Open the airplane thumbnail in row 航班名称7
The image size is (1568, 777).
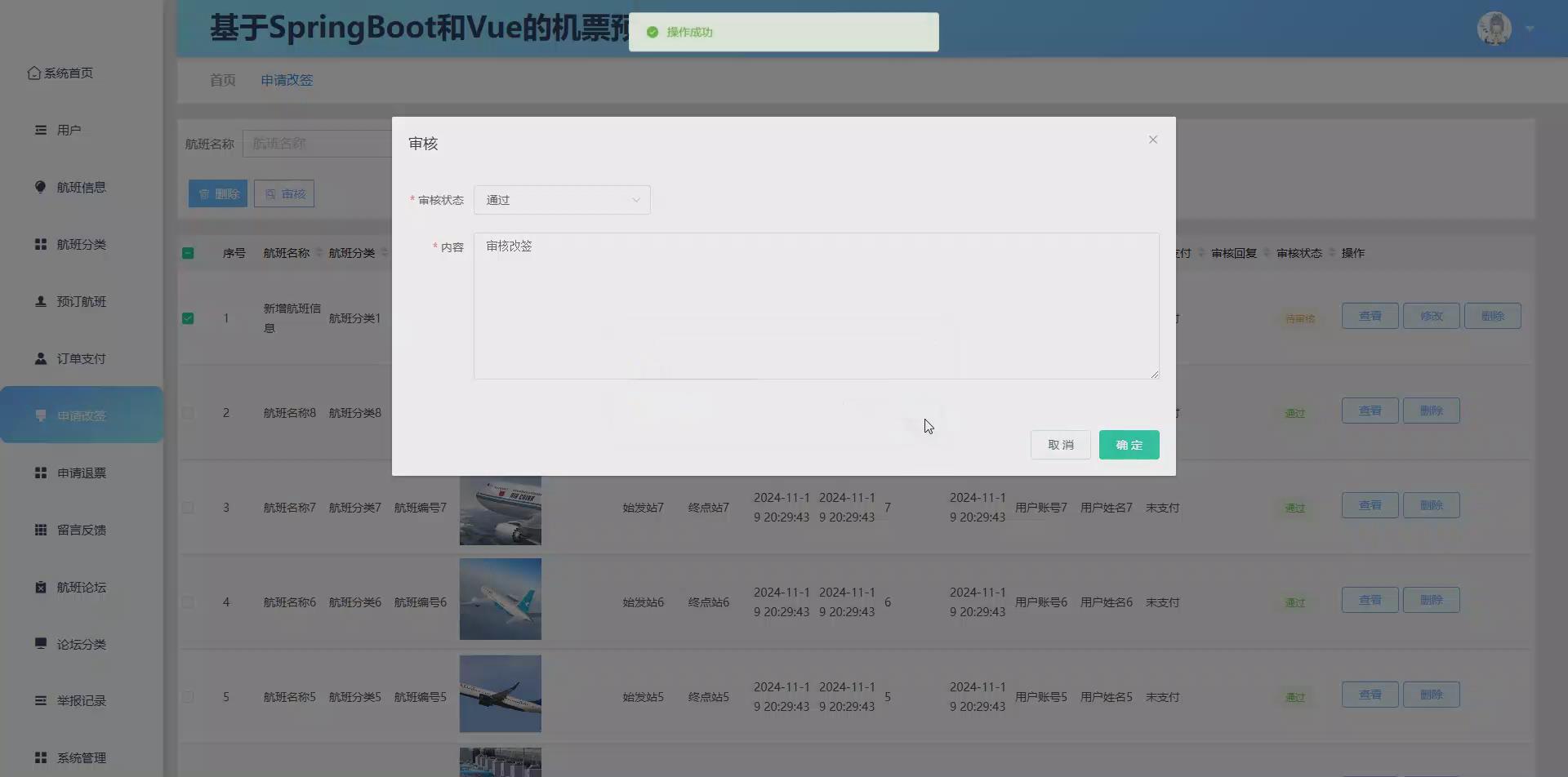coord(501,510)
